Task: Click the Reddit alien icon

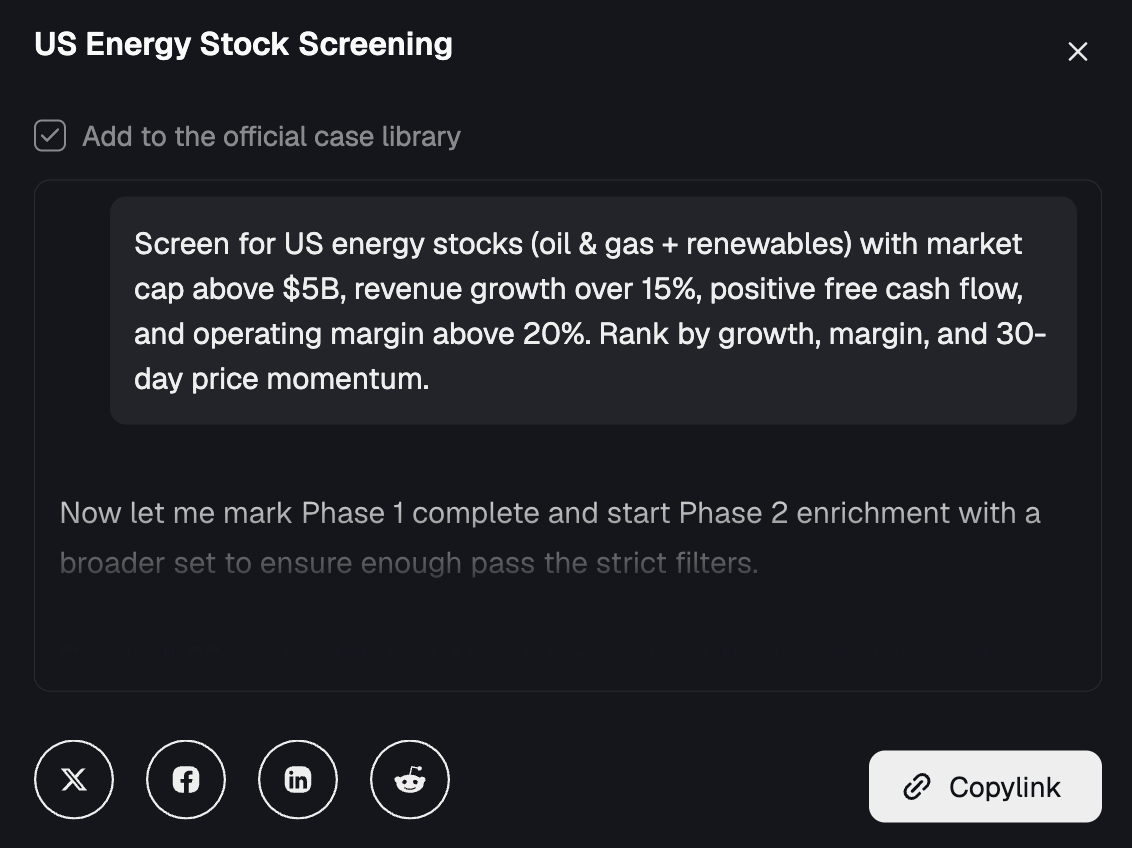Action: [410, 779]
